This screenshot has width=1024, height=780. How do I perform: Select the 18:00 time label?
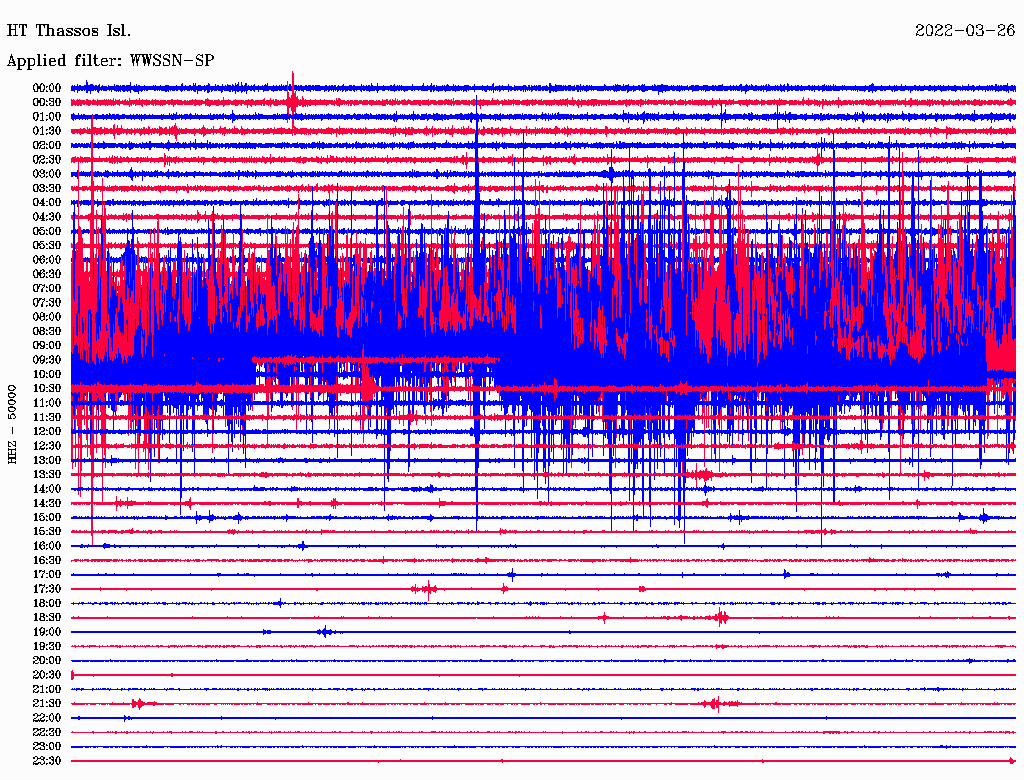point(47,604)
